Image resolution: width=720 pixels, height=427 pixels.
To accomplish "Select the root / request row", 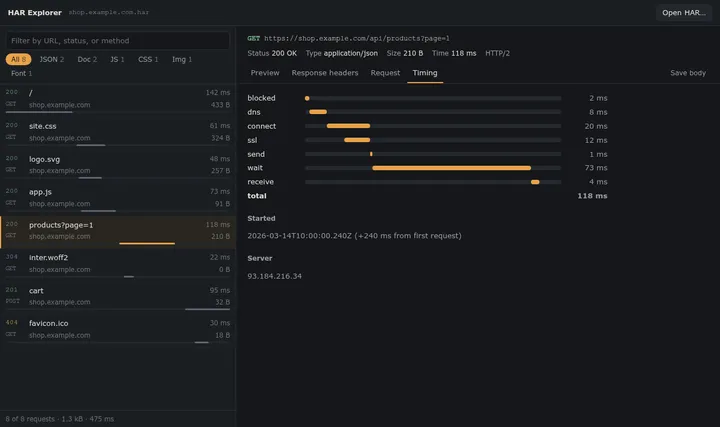I will click(x=118, y=101).
